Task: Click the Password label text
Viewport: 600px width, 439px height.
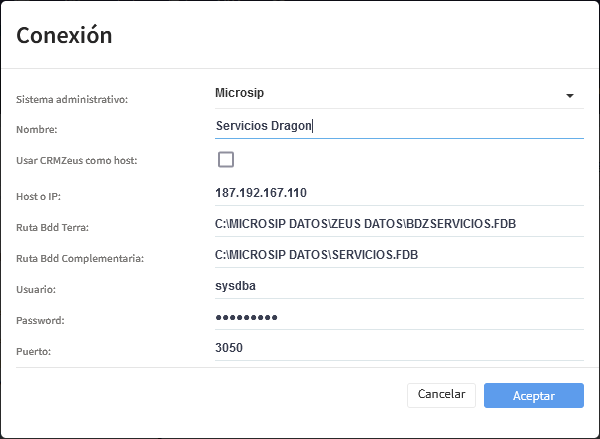Action: click(x=41, y=321)
